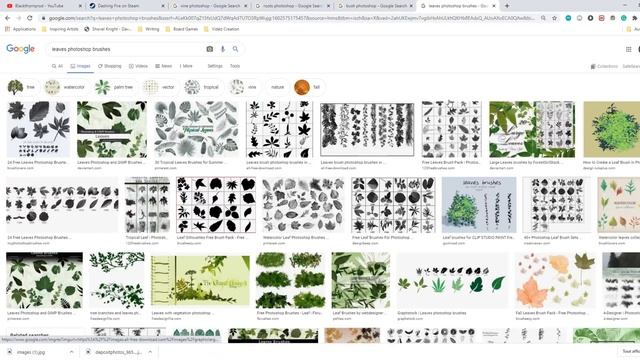Open the Video Creation bookmark folder

[222, 29]
